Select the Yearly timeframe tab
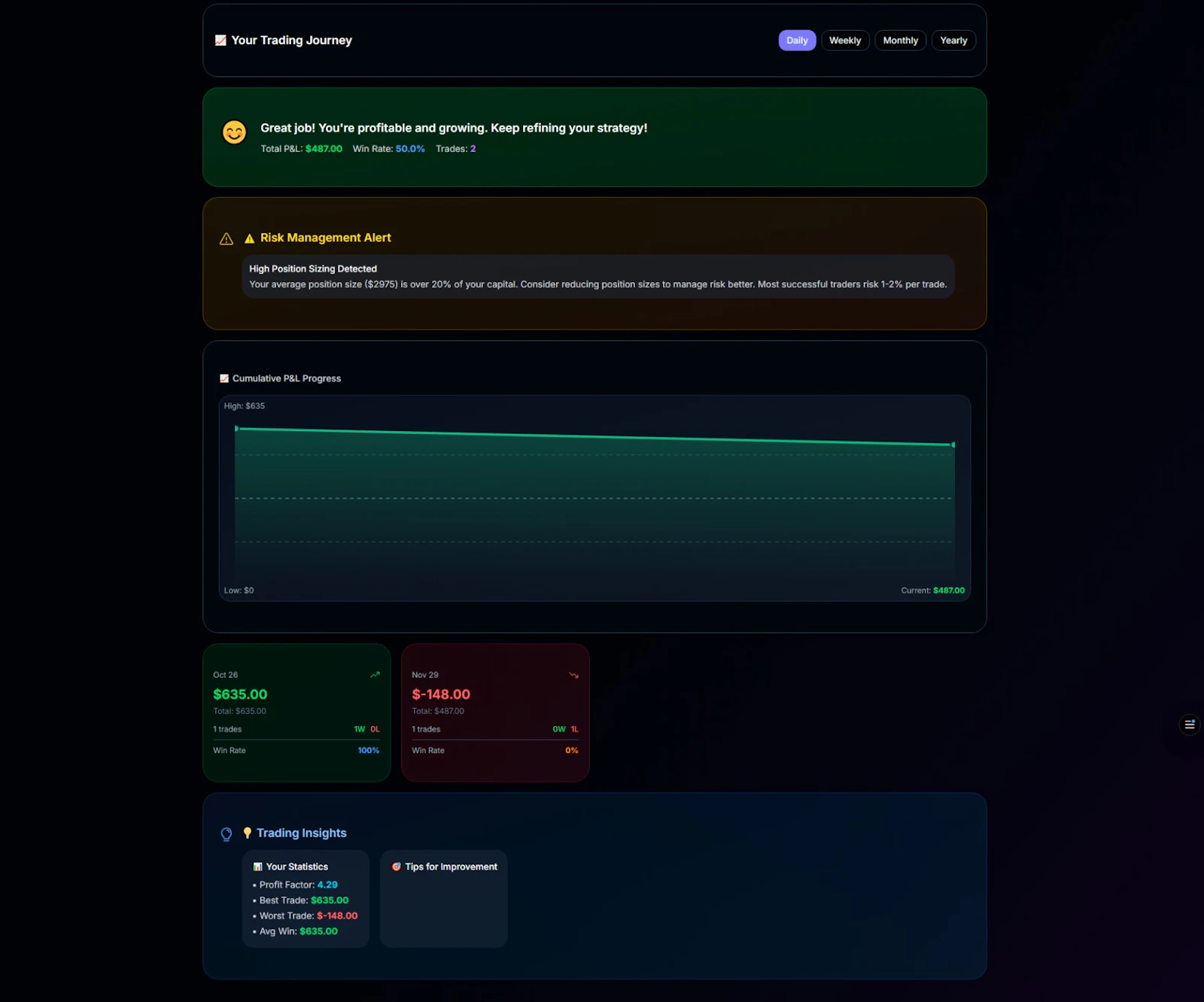Screen dimensions: 1204x1002 tap(953, 41)
